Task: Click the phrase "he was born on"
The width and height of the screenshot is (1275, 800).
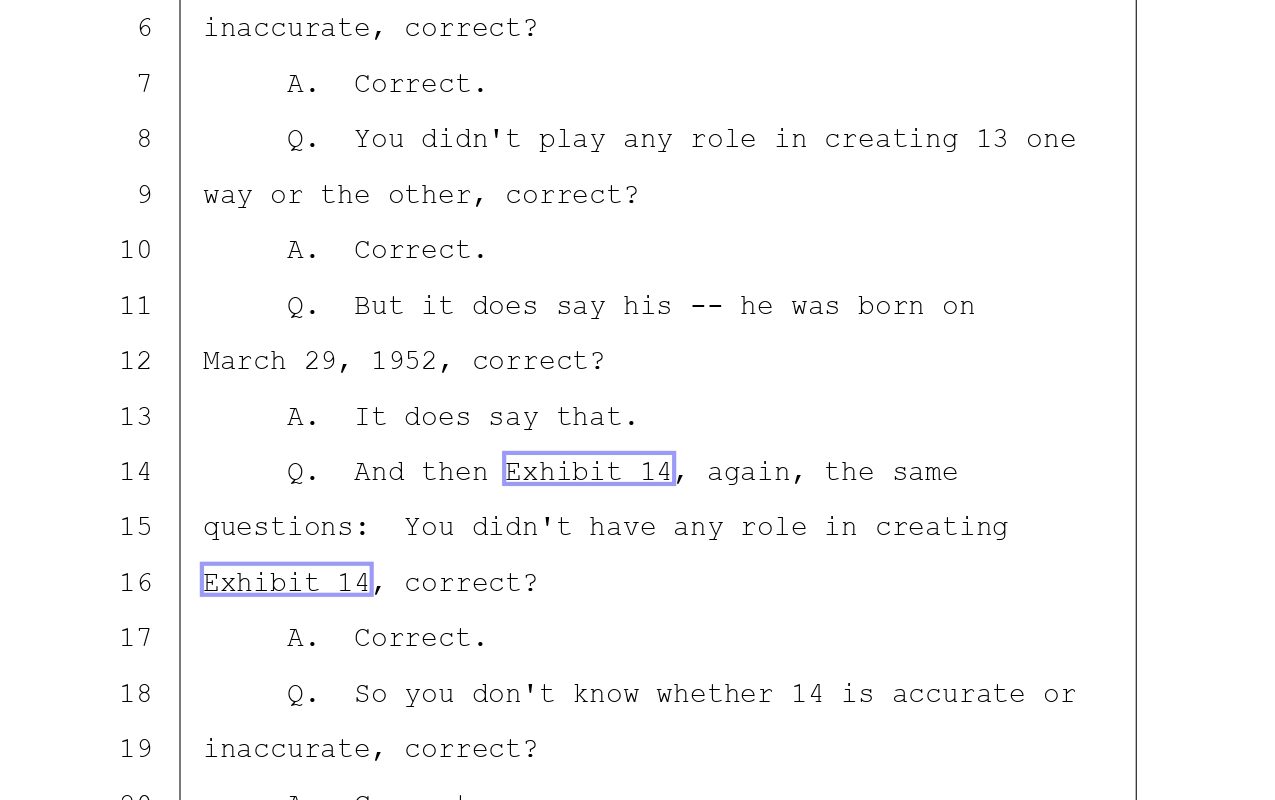Action: tap(857, 306)
